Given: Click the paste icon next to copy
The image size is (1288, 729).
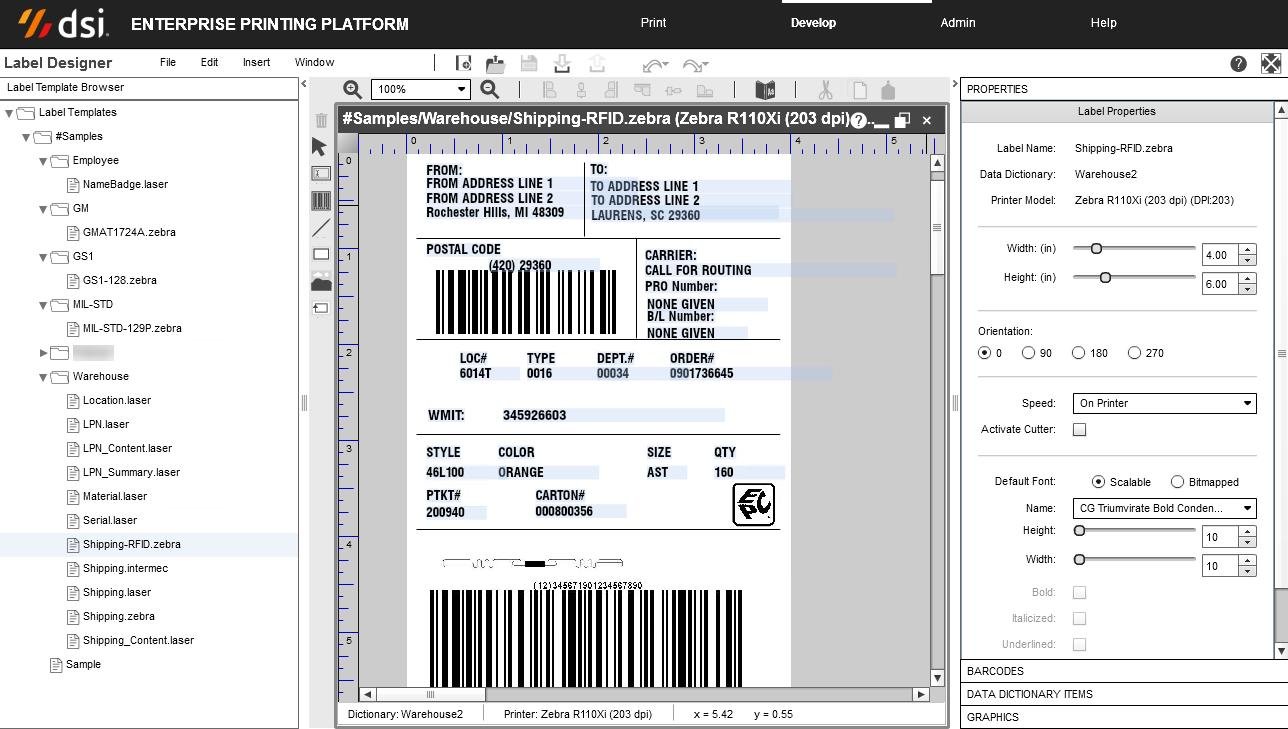Looking at the screenshot, I should (888, 90).
